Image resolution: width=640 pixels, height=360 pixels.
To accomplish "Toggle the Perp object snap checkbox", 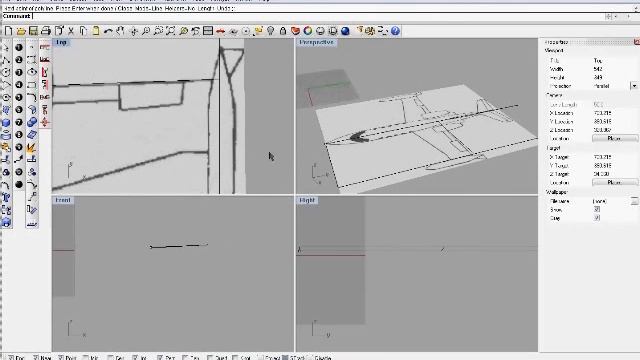I will pyautogui.click(x=160, y=358).
